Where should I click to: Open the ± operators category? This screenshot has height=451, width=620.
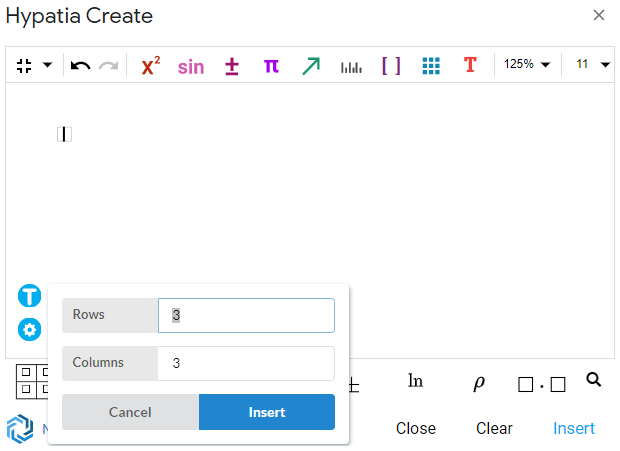point(232,66)
